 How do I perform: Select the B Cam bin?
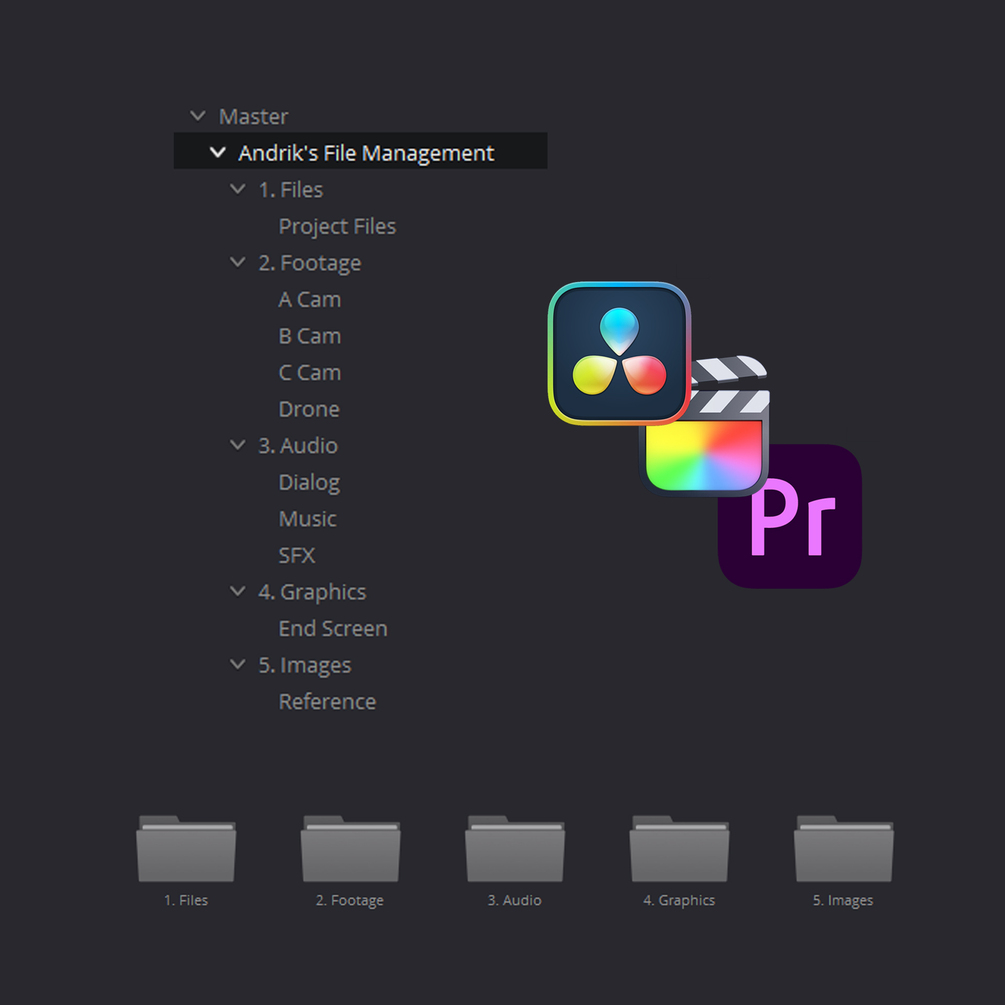pyautogui.click(x=310, y=336)
